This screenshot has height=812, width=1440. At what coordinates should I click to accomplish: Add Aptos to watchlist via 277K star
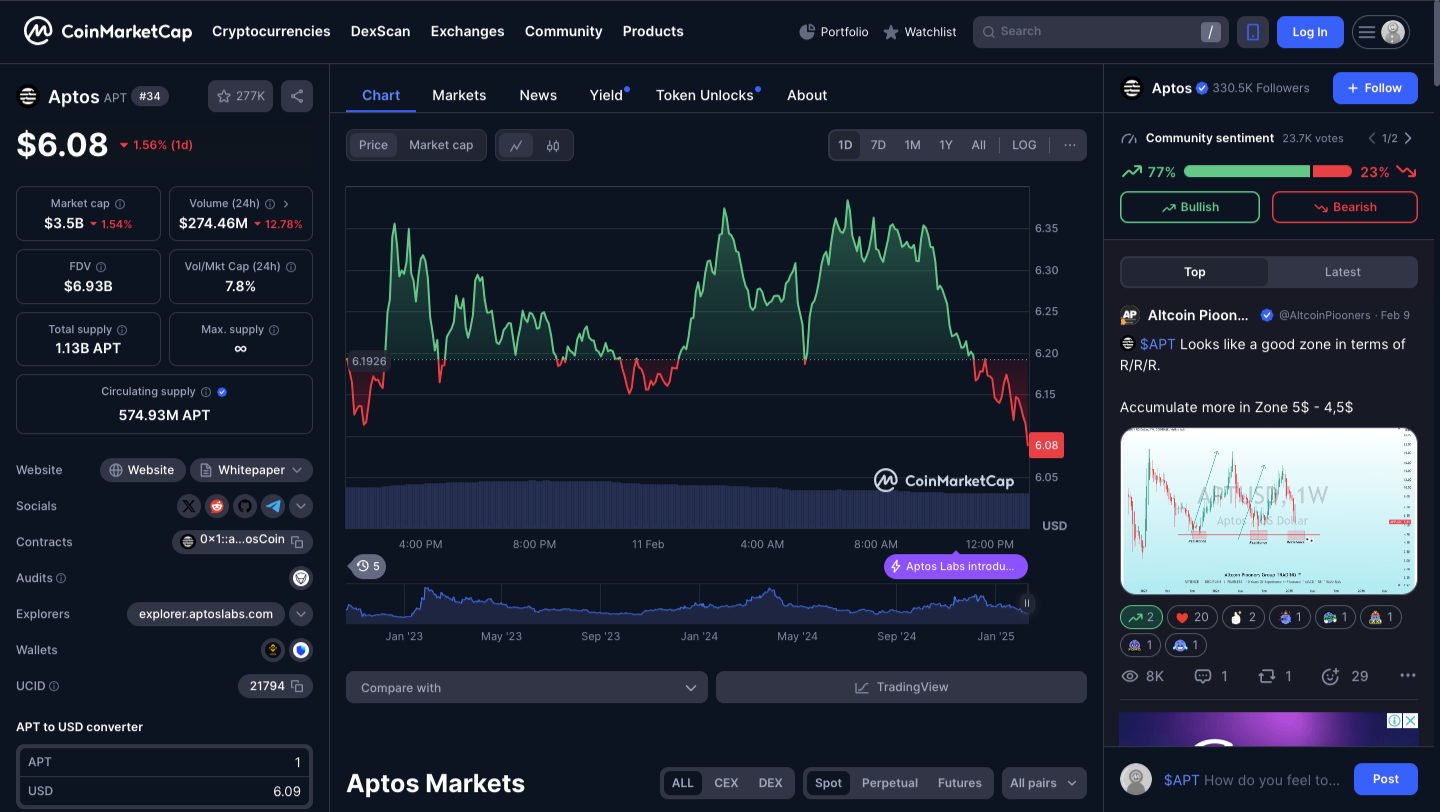240,96
